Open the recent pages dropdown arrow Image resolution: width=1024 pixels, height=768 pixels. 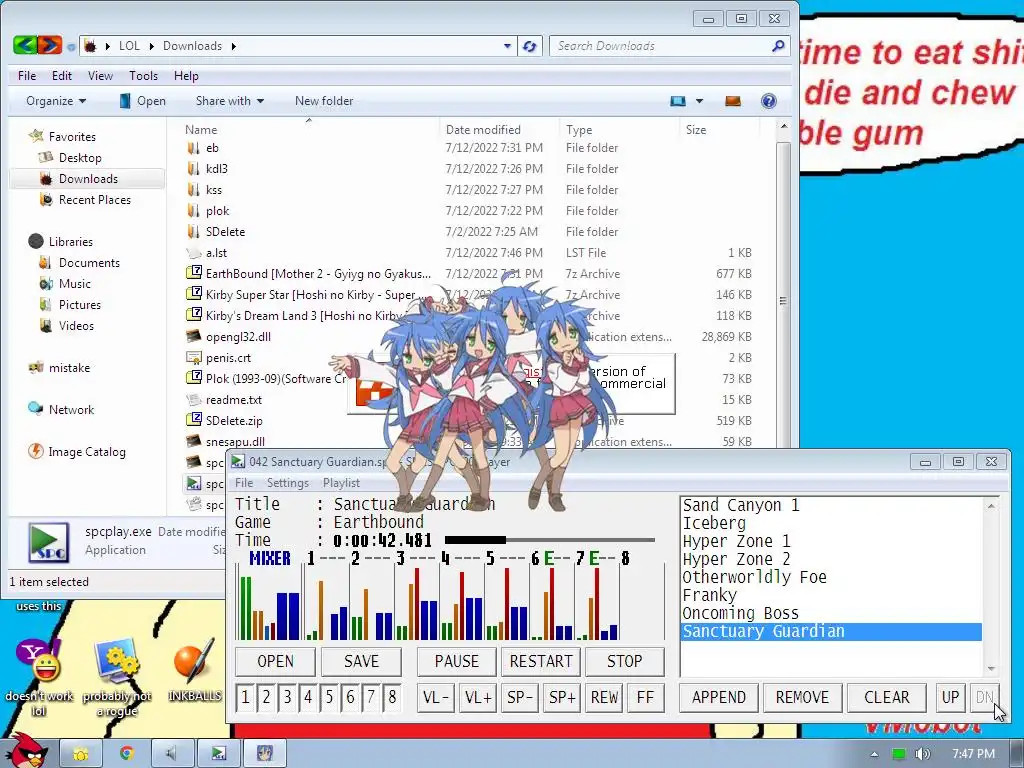coord(71,46)
